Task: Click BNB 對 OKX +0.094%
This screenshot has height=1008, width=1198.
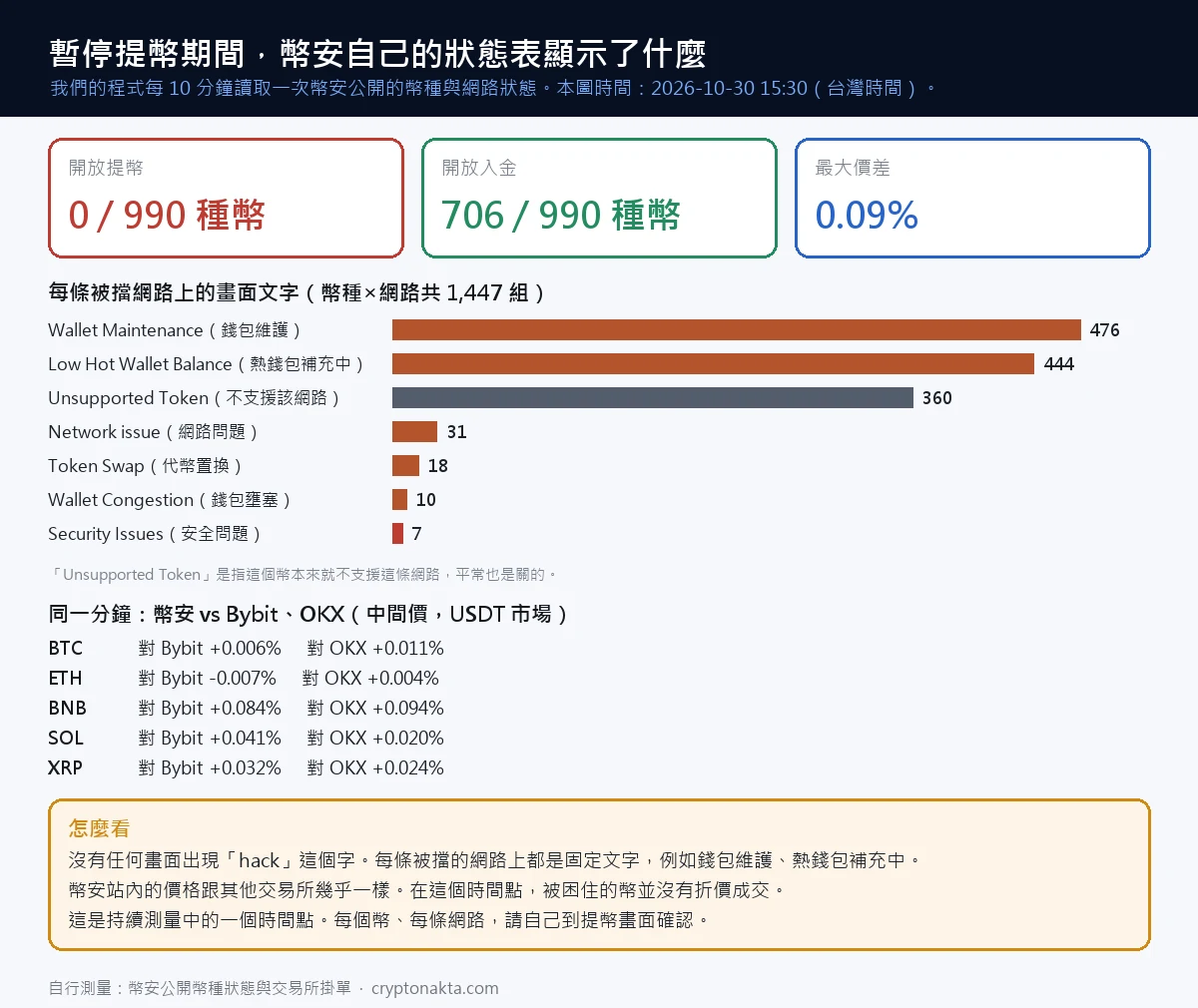Action: [x=375, y=709]
